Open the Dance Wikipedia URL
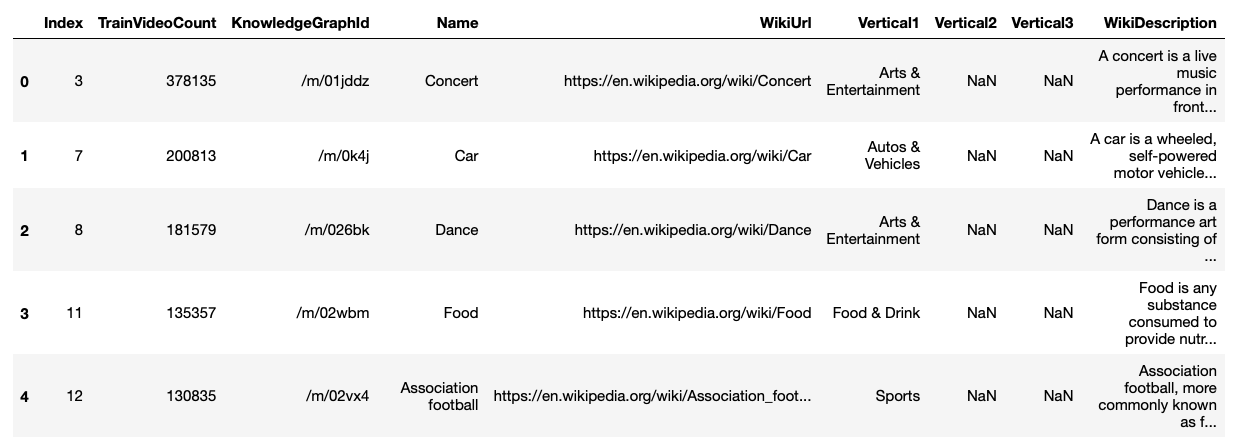This screenshot has width=1236, height=443. (693, 230)
